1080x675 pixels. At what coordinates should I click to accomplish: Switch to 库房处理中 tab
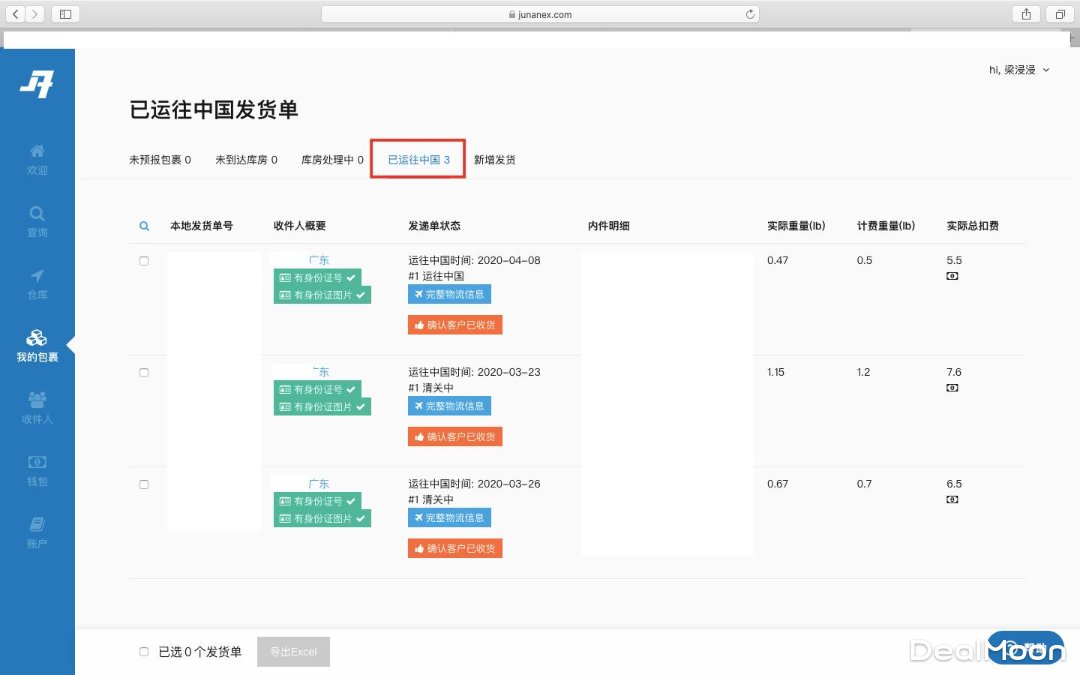tap(332, 160)
